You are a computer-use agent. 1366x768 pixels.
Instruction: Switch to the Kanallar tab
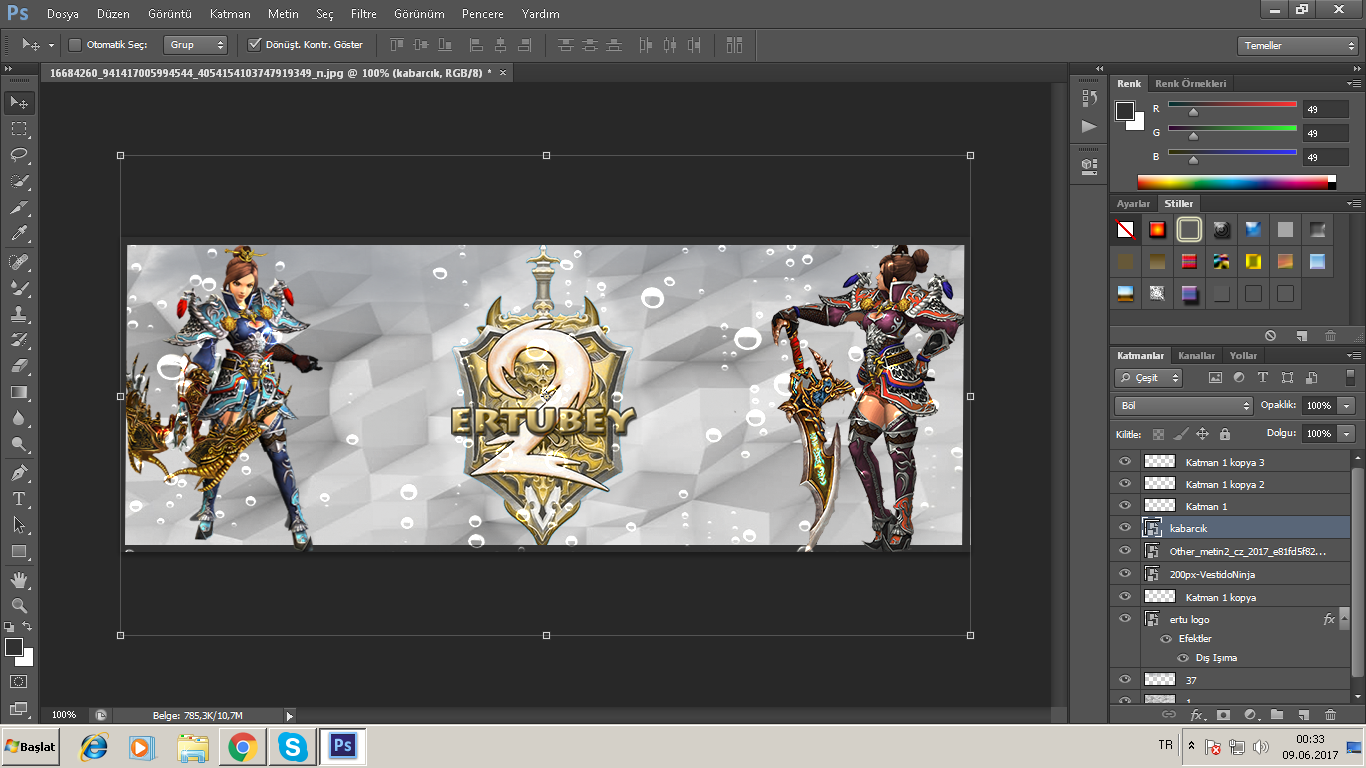click(1196, 356)
